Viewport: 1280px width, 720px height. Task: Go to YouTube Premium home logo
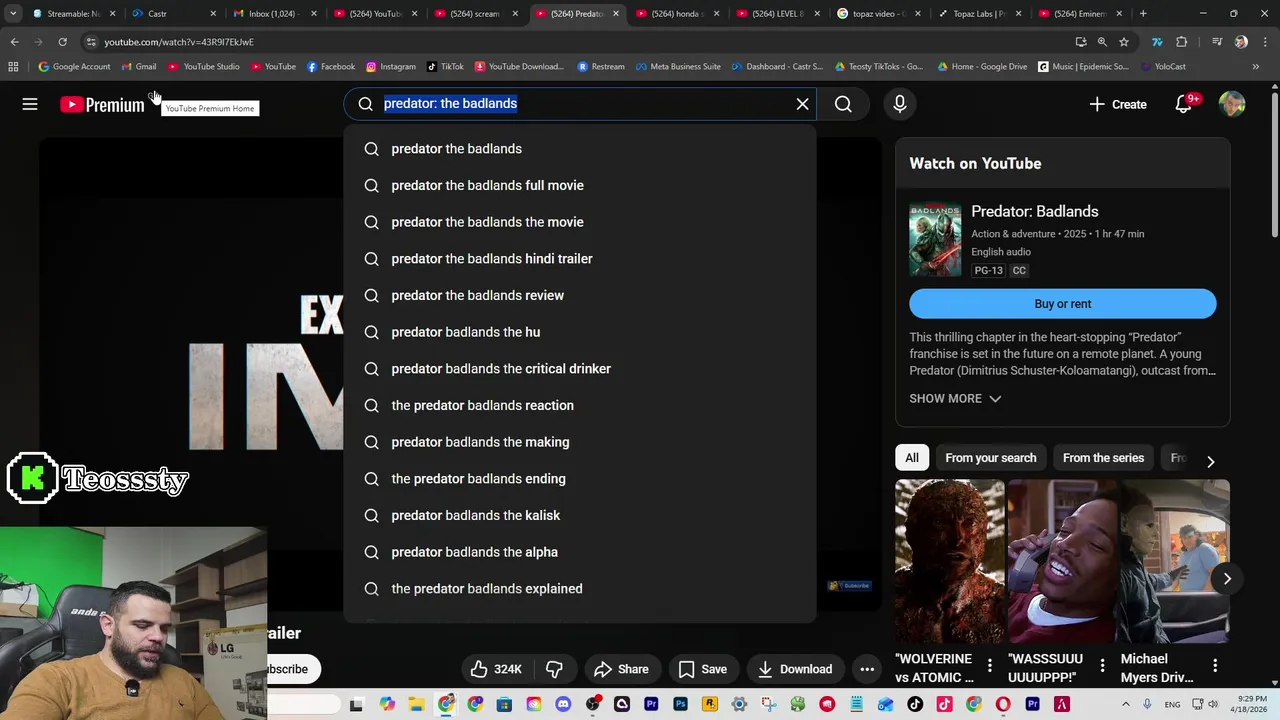coord(102,105)
